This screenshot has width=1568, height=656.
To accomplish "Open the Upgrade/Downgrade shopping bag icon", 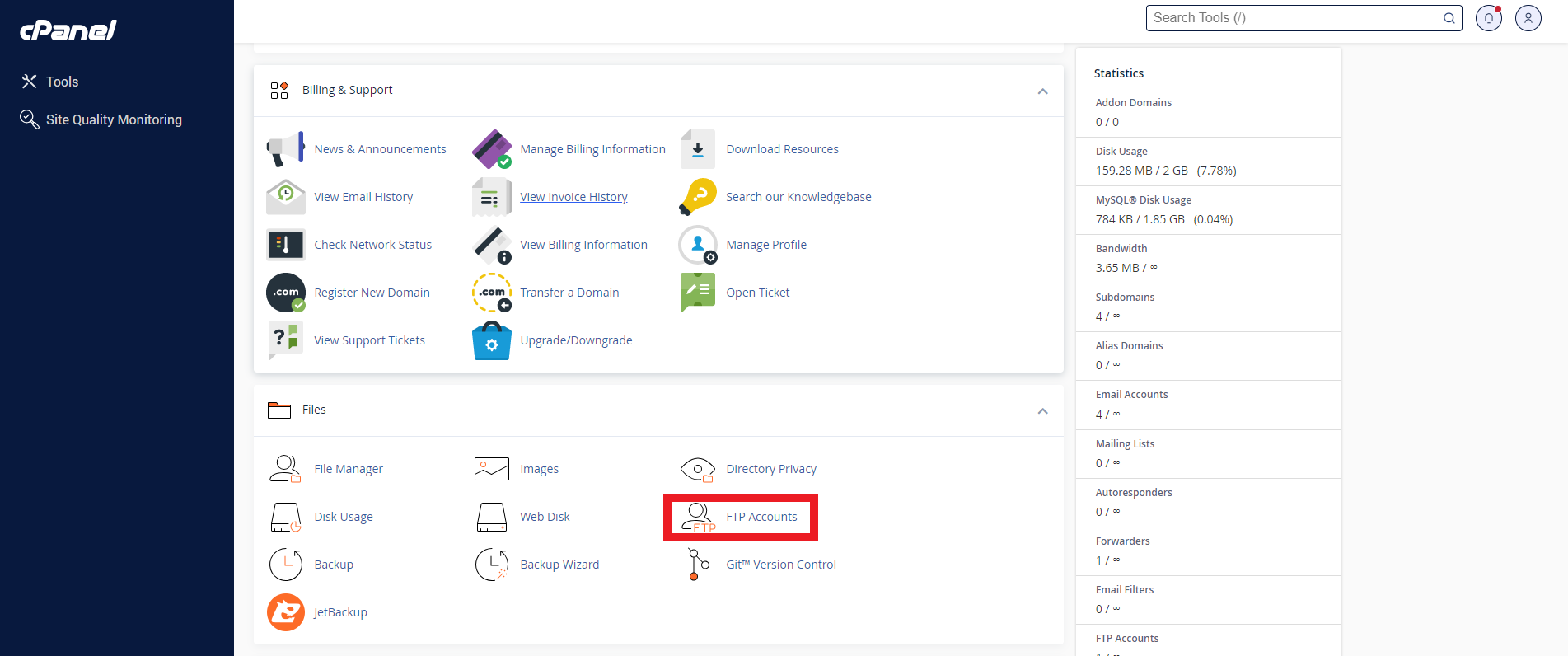I will 492,340.
